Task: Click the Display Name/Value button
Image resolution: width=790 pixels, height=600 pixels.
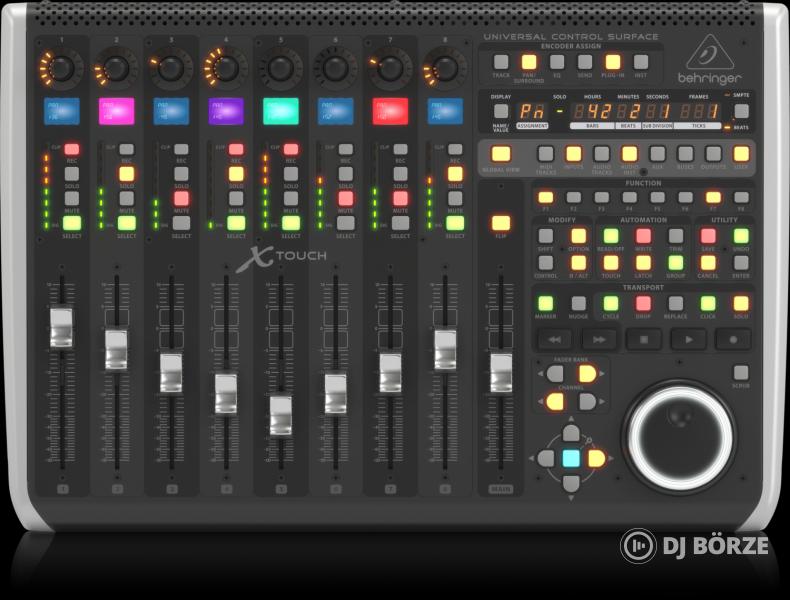Action: [501, 111]
